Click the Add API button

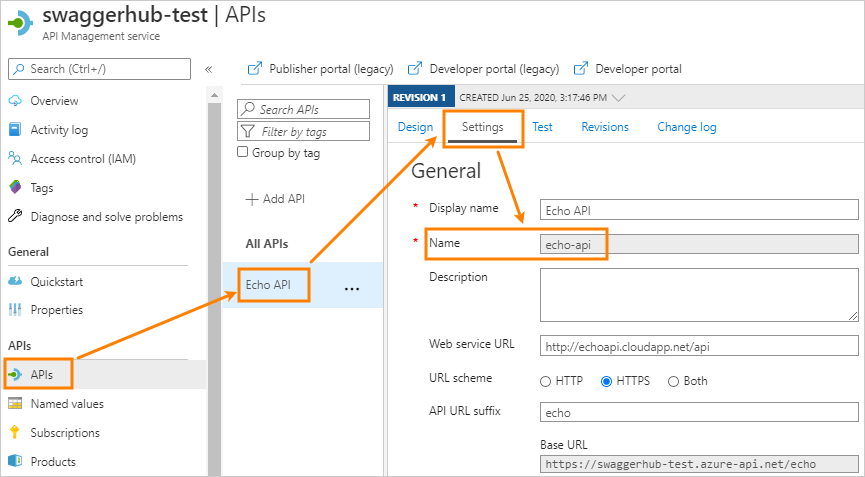[275, 199]
